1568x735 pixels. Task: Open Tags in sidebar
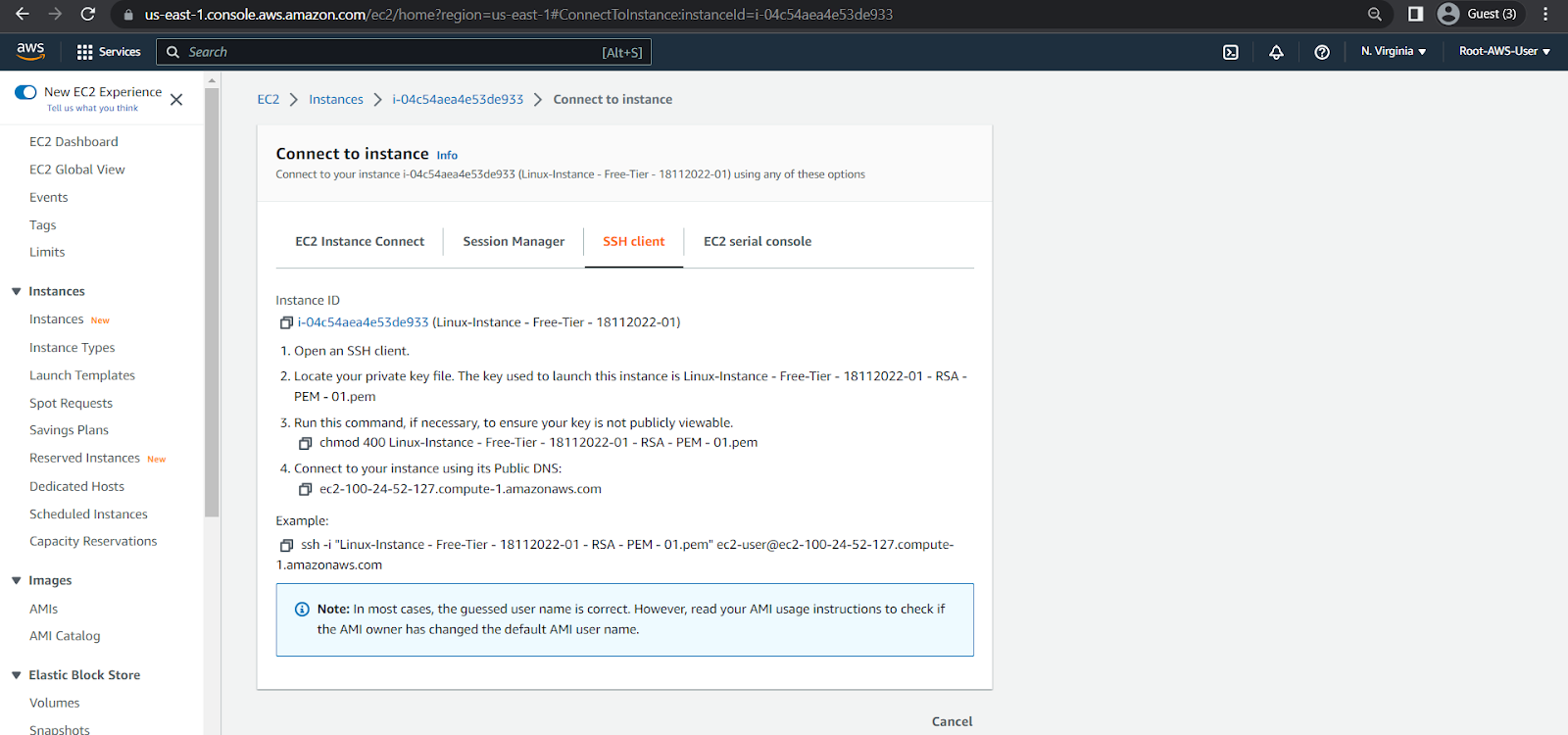tap(43, 224)
